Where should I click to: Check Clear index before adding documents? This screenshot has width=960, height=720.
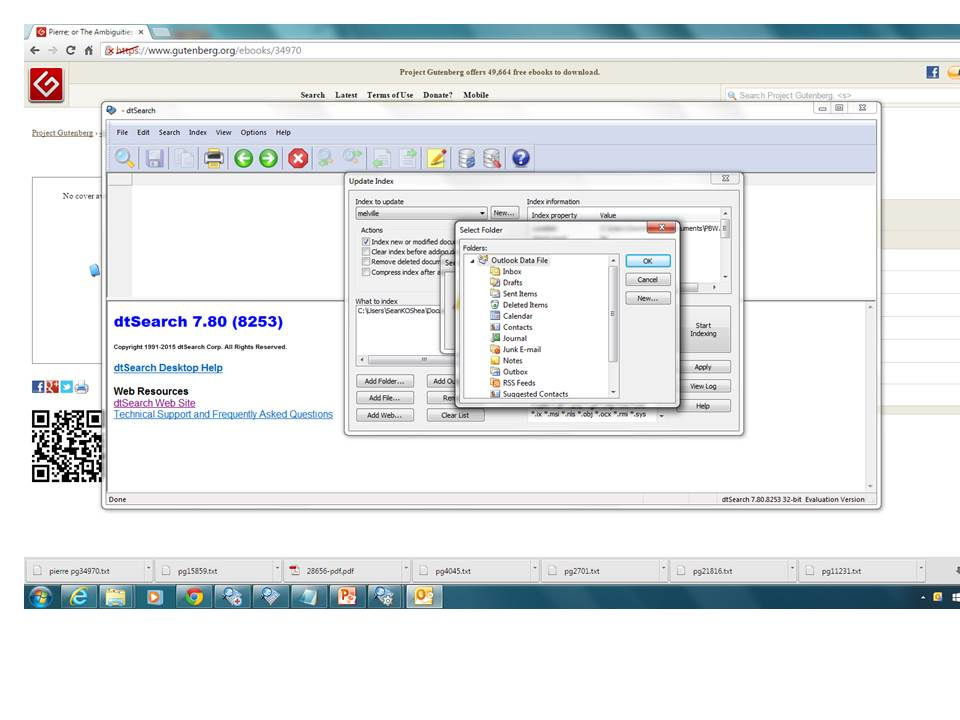coord(366,252)
